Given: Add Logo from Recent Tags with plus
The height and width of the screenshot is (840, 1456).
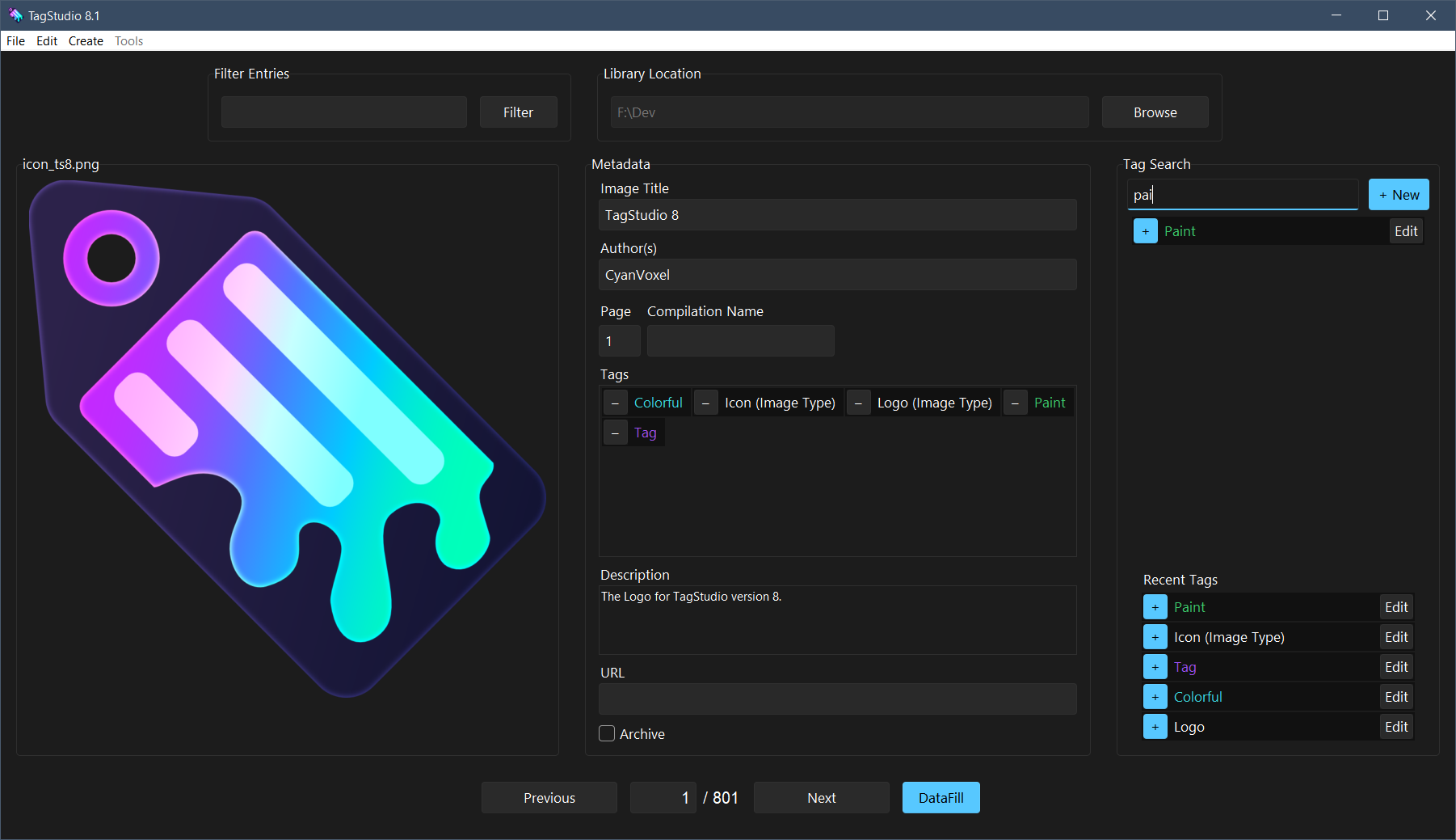Looking at the screenshot, I should pos(1155,727).
